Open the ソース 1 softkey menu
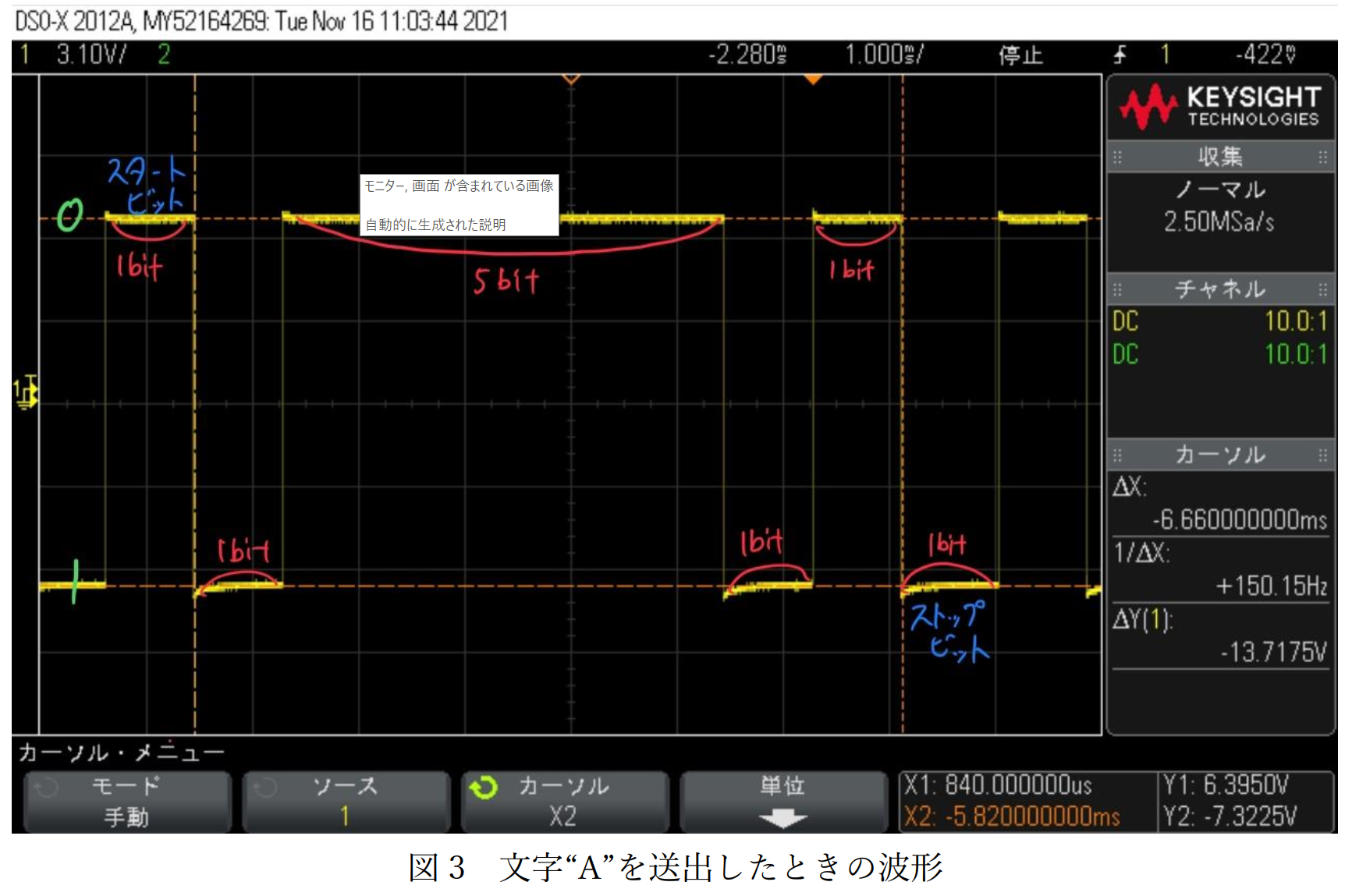Image resolution: width=1352 pixels, height=896 pixels. [346, 802]
